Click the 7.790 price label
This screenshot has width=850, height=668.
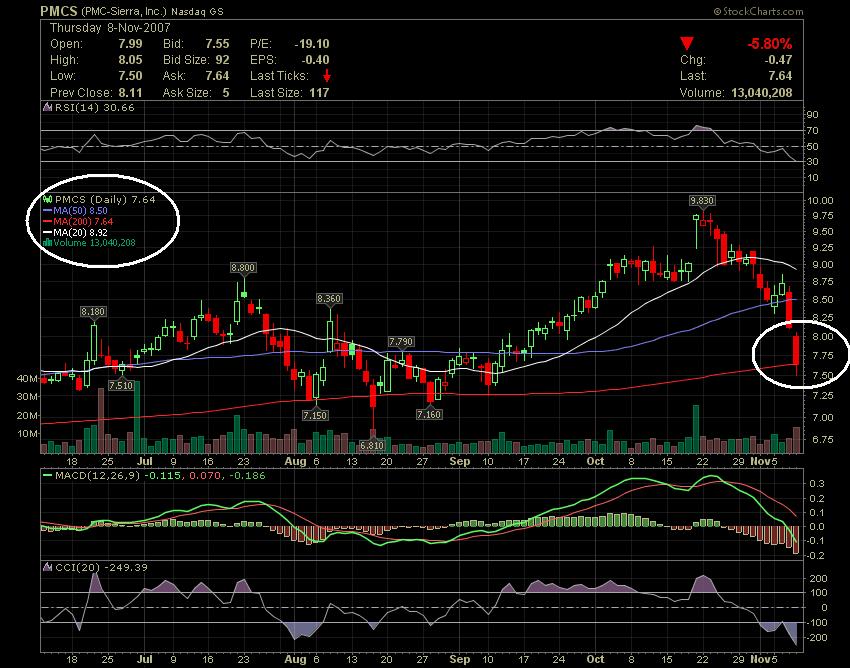(401, 342)
